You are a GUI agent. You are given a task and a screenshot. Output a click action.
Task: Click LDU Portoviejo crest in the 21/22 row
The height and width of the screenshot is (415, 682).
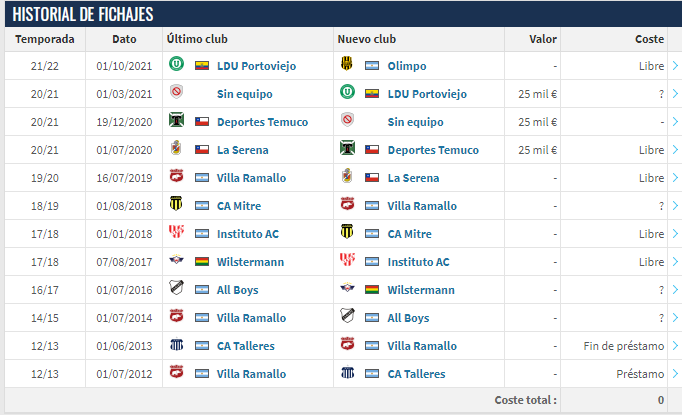(176, 64)
